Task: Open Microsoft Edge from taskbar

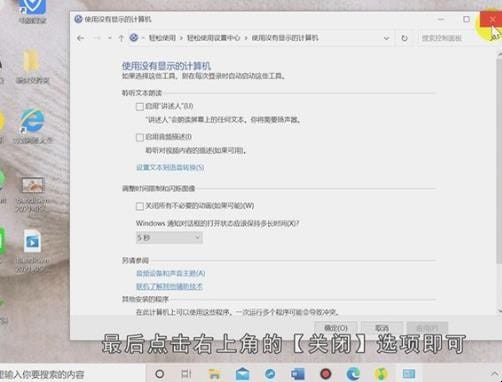Action: [353, 374]
